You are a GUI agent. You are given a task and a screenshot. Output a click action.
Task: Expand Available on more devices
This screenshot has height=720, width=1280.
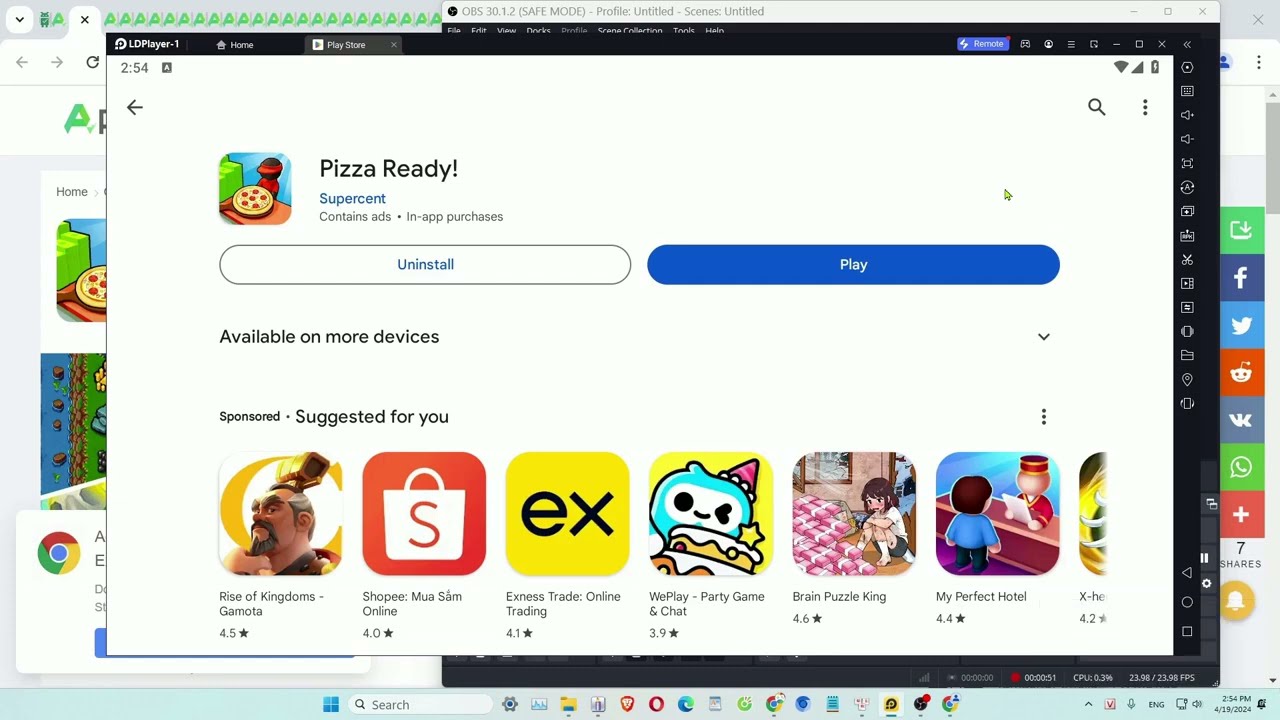coord(1044,337)
